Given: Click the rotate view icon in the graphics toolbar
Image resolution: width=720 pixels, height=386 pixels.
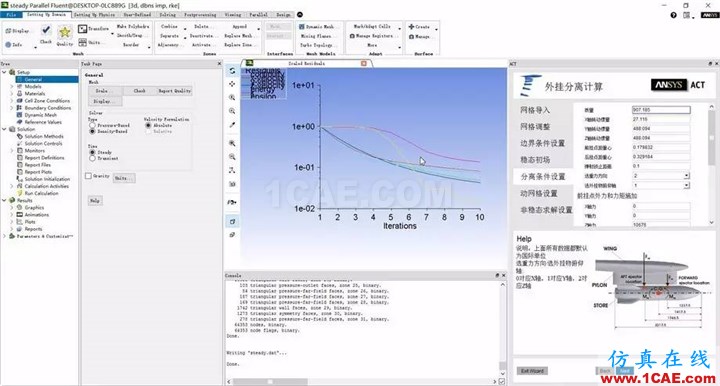Looking at the screenshot, I should [x=232, y=71].
